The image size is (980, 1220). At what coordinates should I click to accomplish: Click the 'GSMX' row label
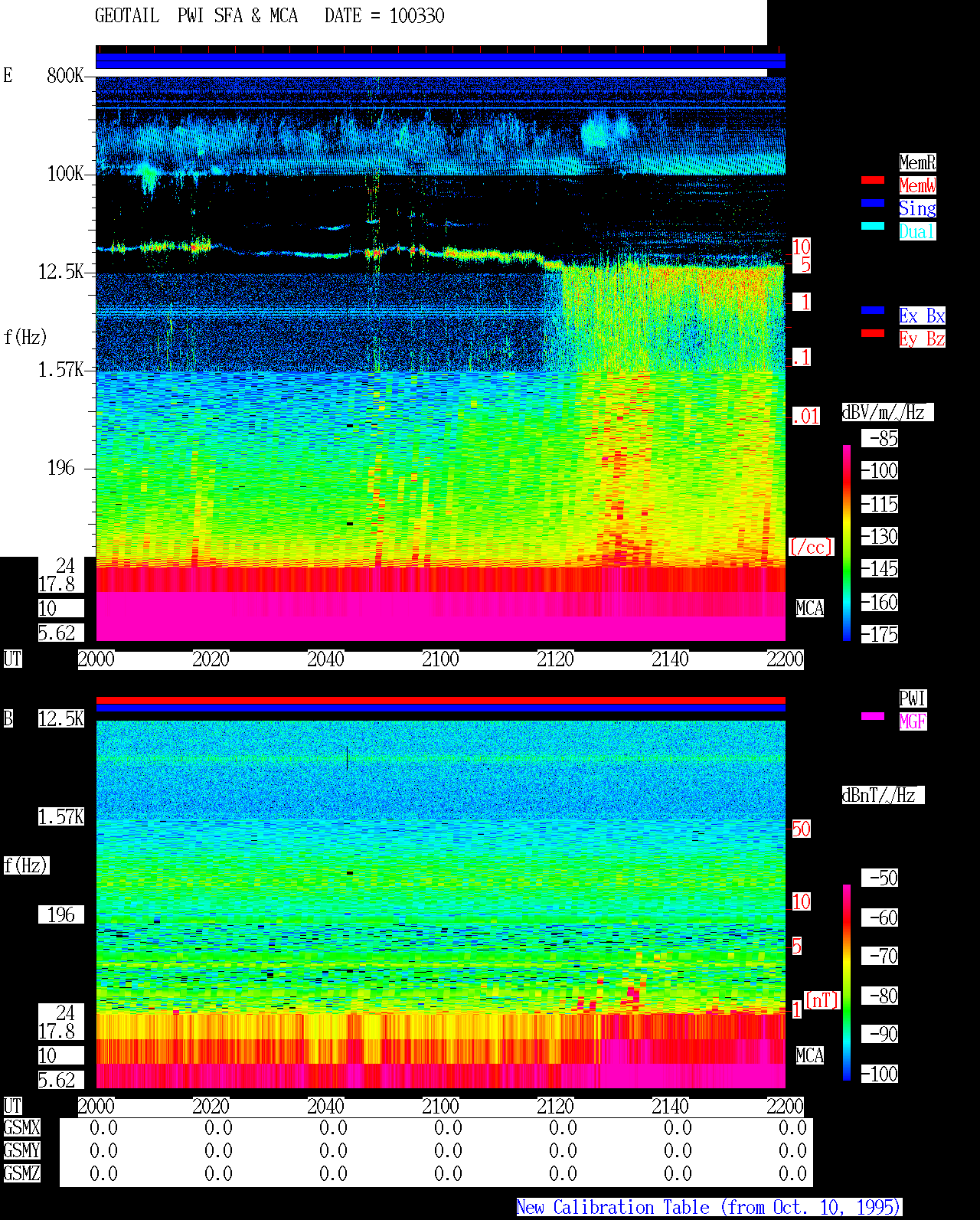[x=21, y=1127]
